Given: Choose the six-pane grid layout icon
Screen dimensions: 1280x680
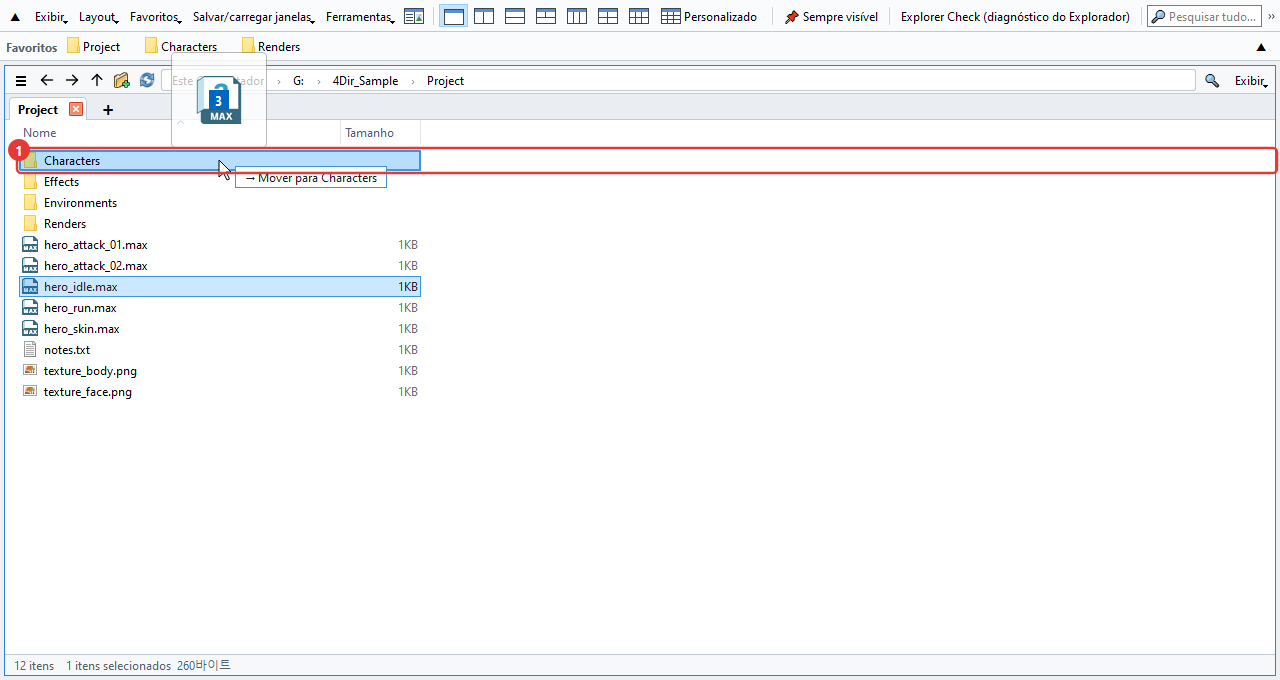Looking at the screenshot, I should click(639, 17).
